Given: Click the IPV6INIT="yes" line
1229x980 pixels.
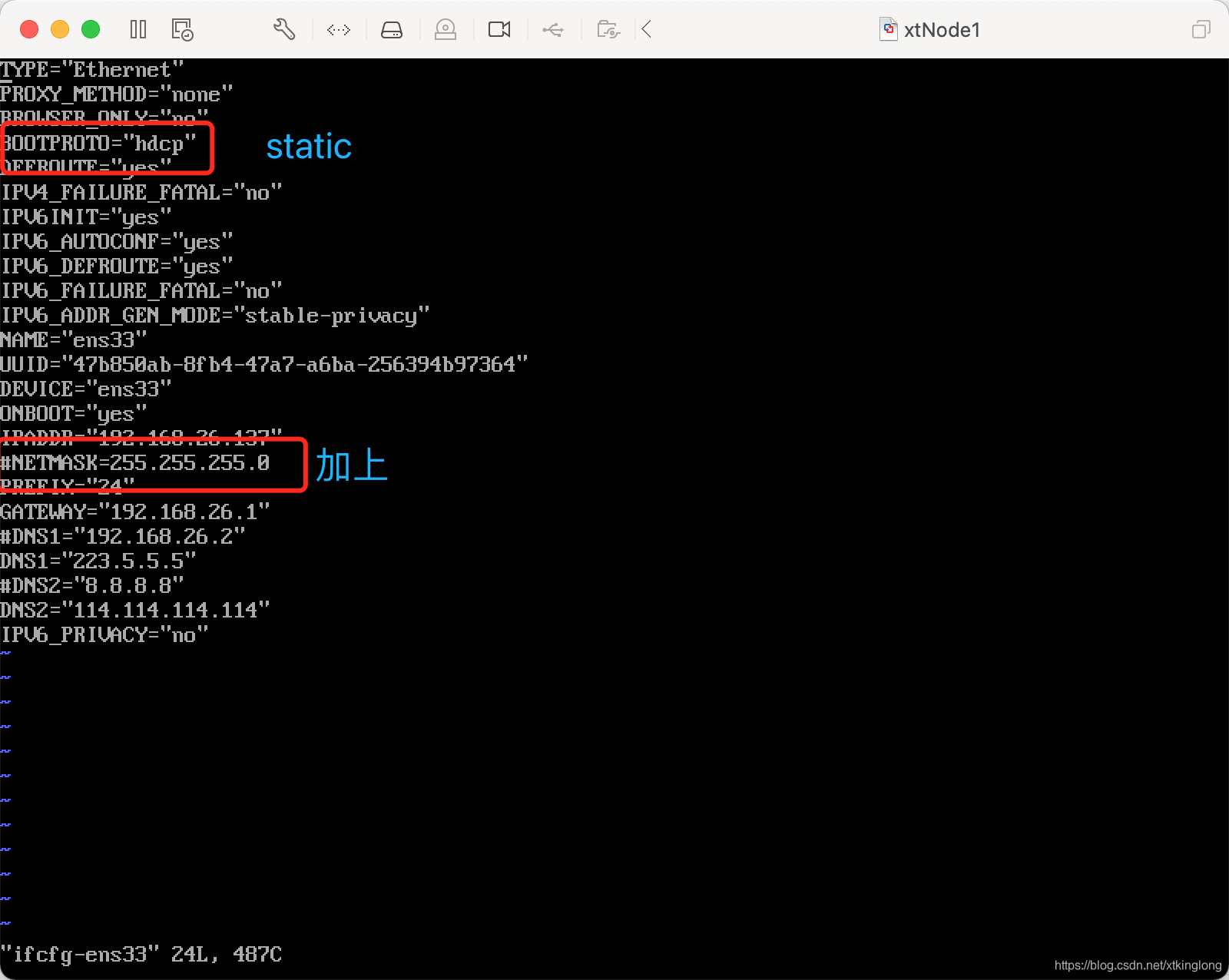Looking at the screenshot, I should click(x=86, y=217).
